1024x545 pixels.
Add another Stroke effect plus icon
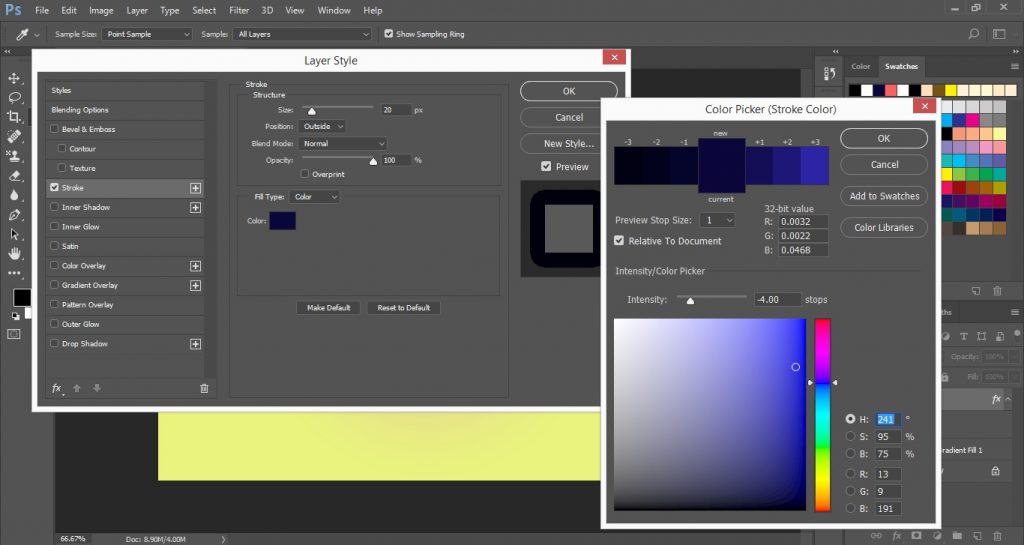pyautogui.click(x=195, y=188)
